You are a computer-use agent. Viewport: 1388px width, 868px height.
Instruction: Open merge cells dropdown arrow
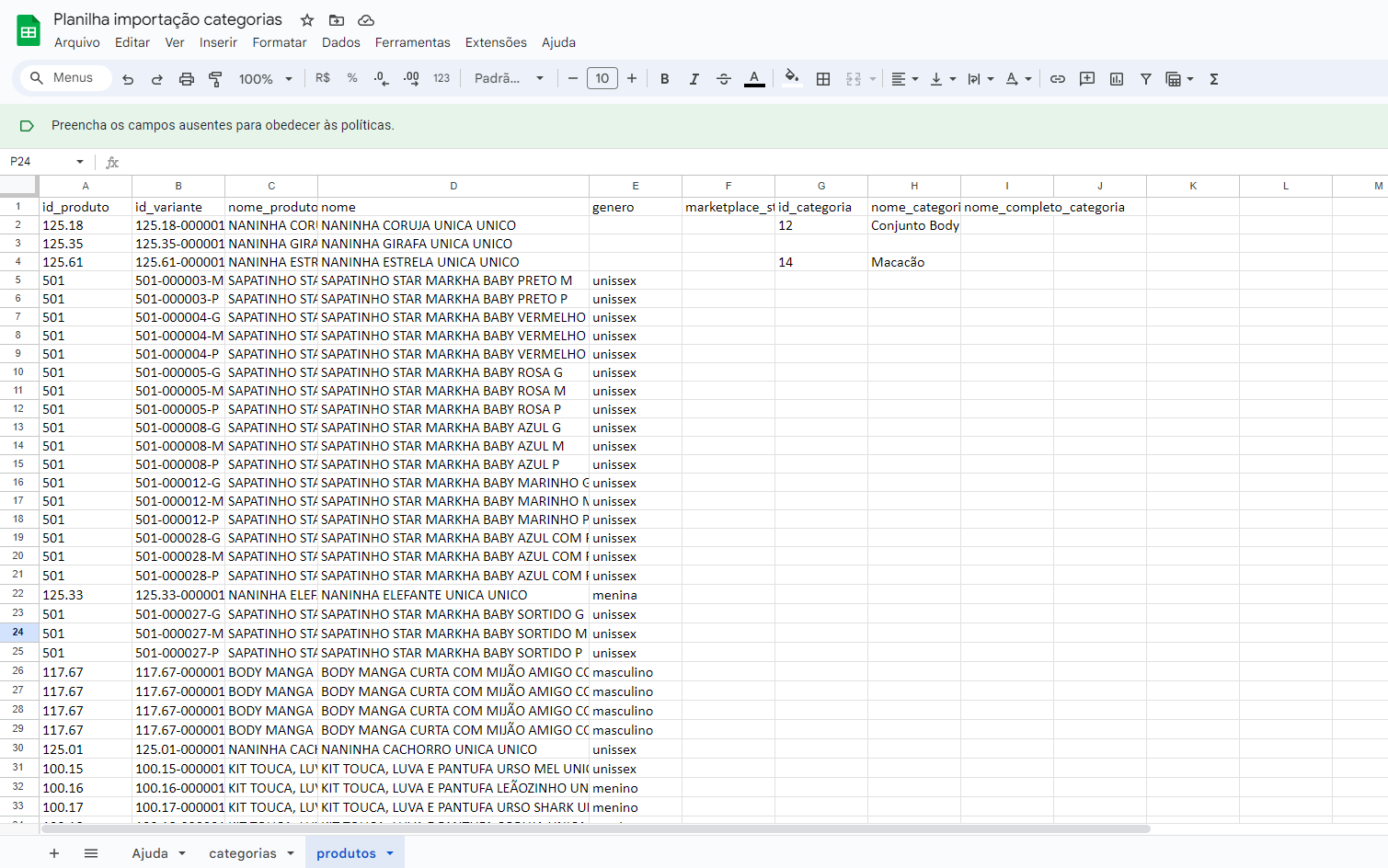[x=873, y=79]
